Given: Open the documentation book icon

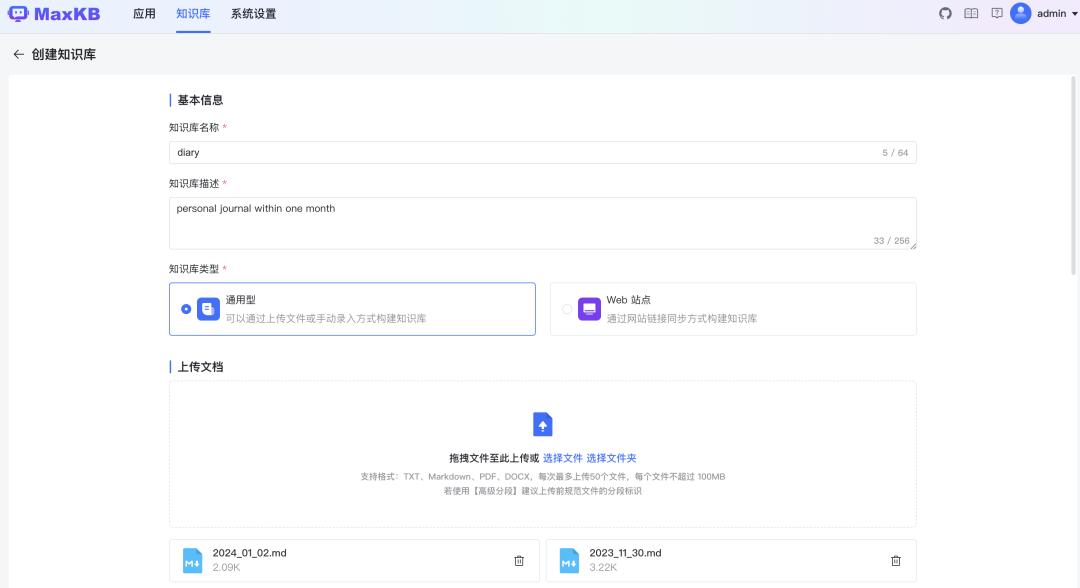Looking at the screenshot, I should coord(969,13).
